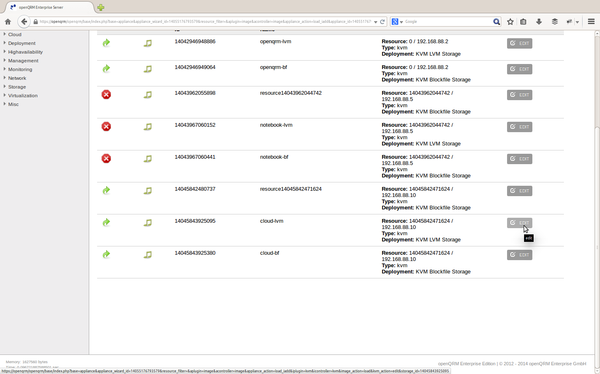Click the image type icon in openqrm-bf row

pos(148,69)
